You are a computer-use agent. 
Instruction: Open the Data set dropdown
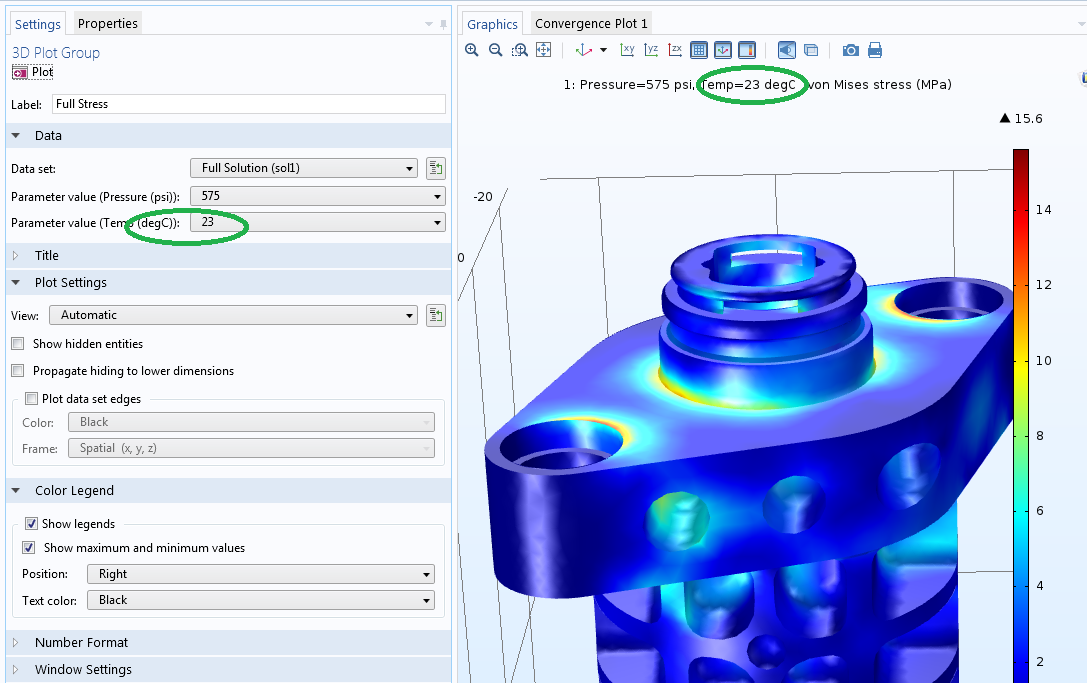(x=303, y=168)
